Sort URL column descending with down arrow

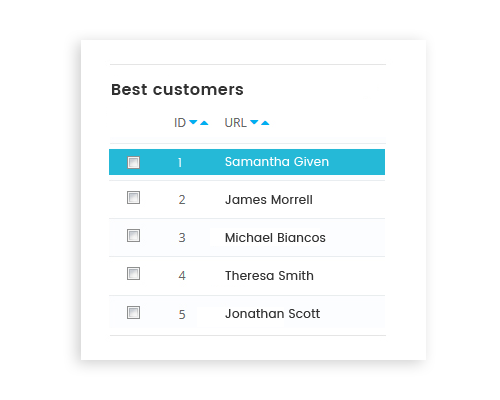click(254, 122)
